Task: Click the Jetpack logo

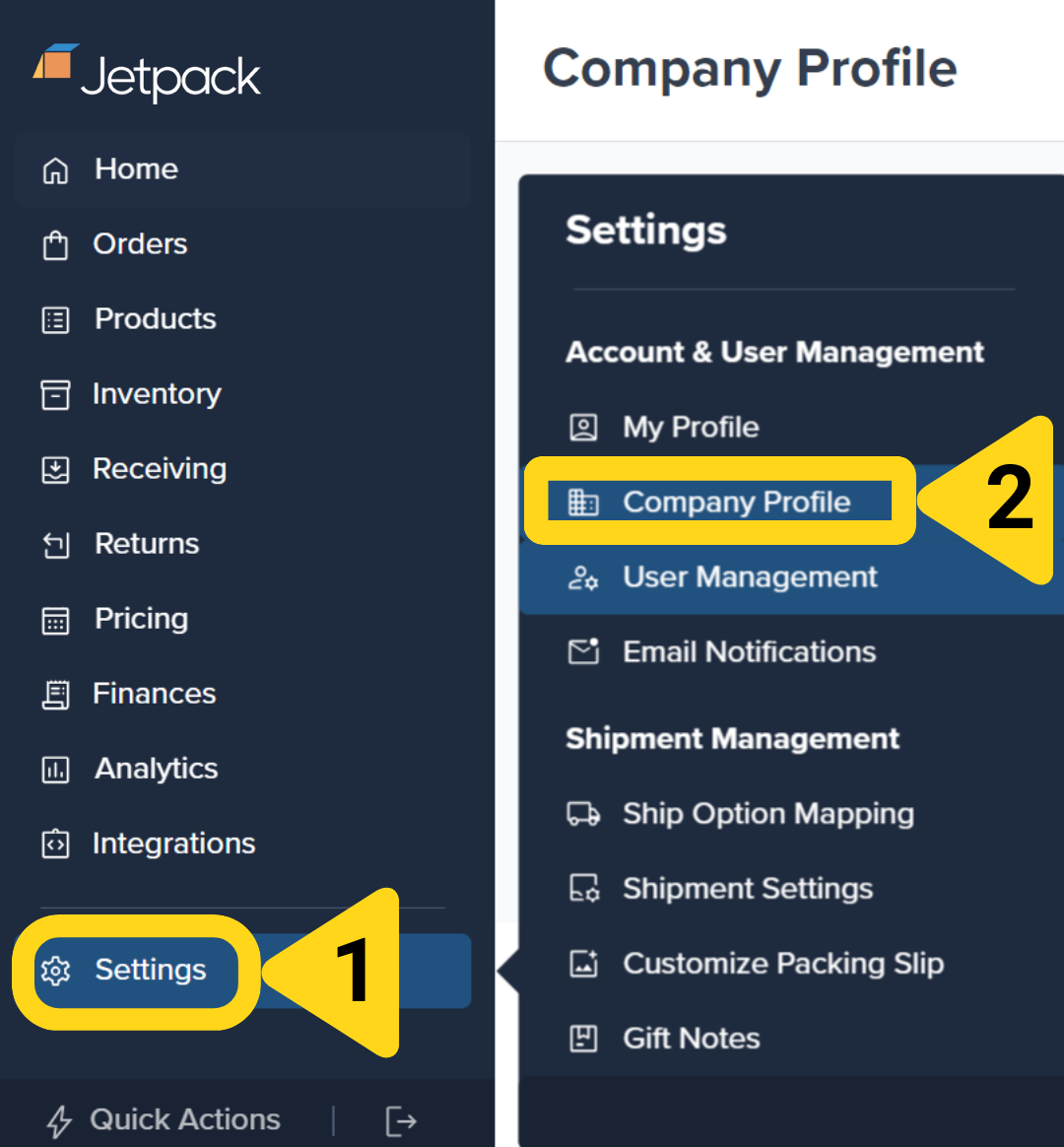Action: tap(146, 73)
